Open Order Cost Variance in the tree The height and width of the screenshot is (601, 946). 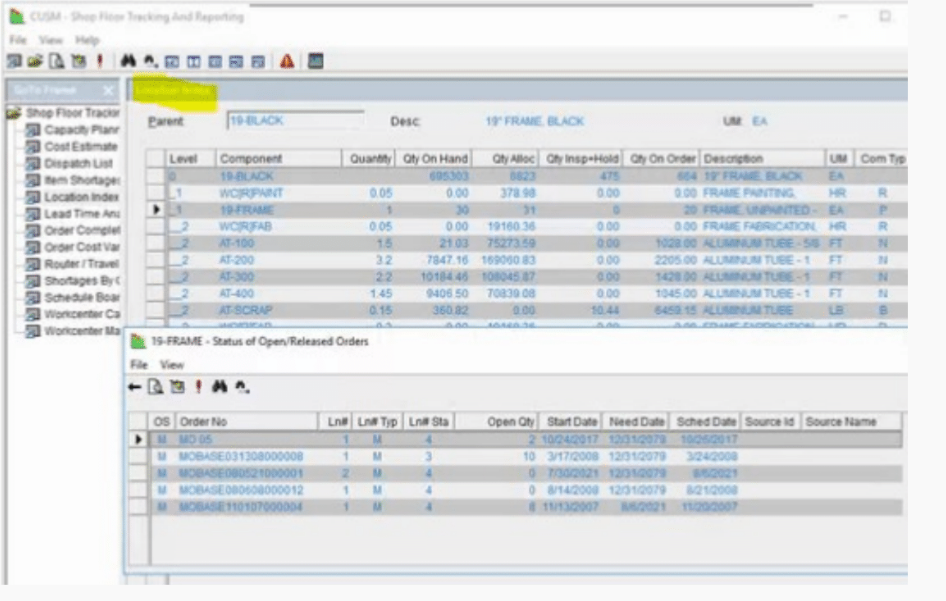[82, 247]
